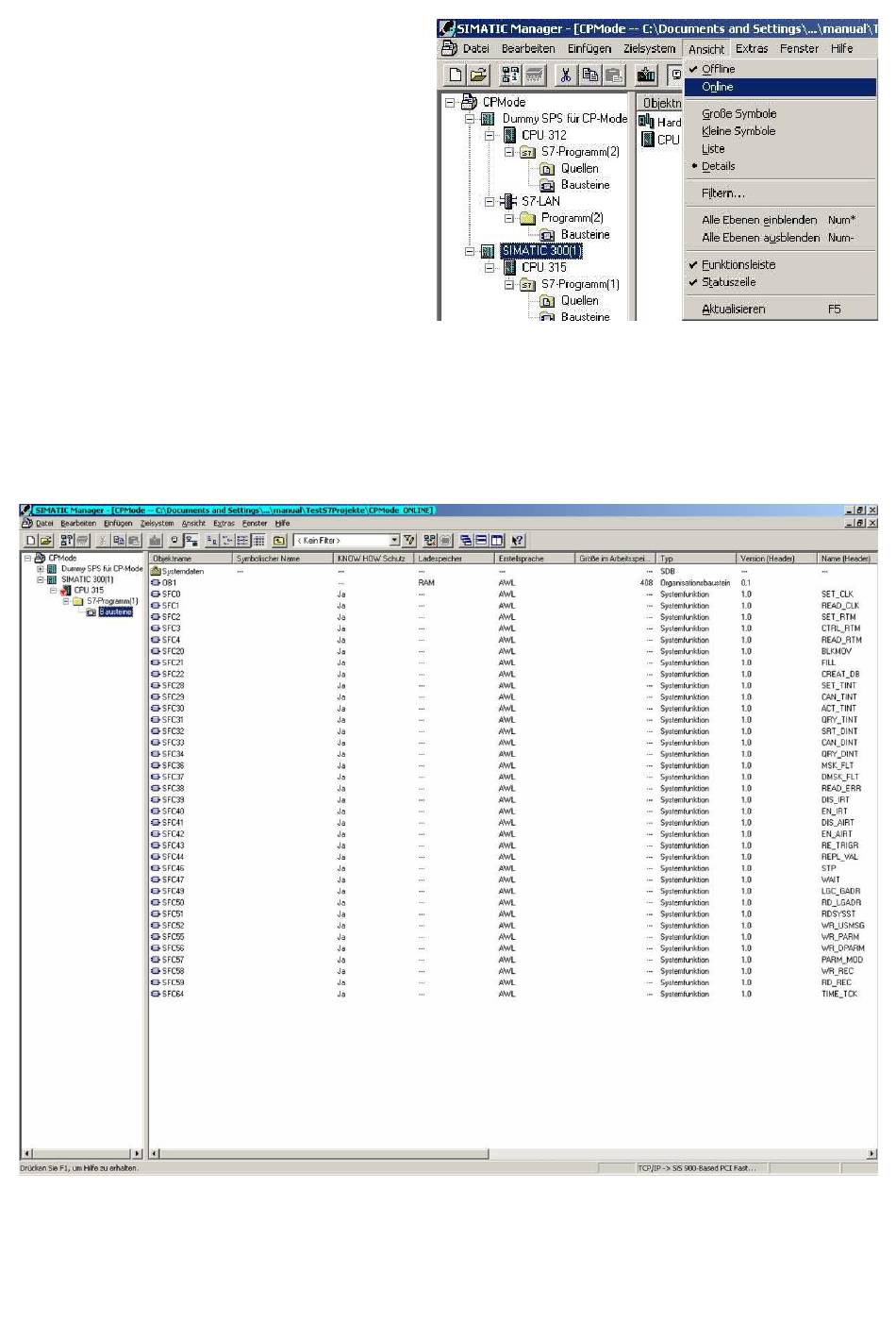896x1340 pixels.
Task: Switch to Details view via toolbar button
Action: (257, 541)
